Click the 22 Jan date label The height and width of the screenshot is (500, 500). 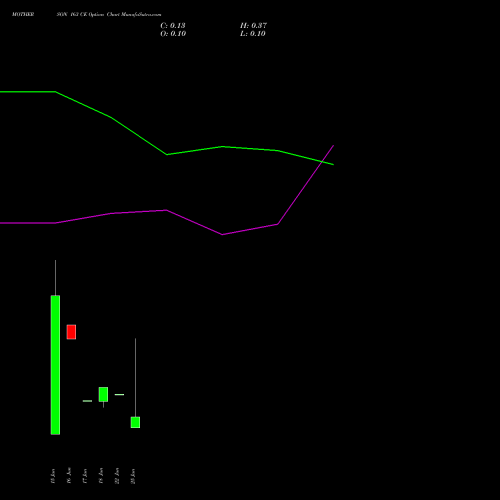[117, 476]
